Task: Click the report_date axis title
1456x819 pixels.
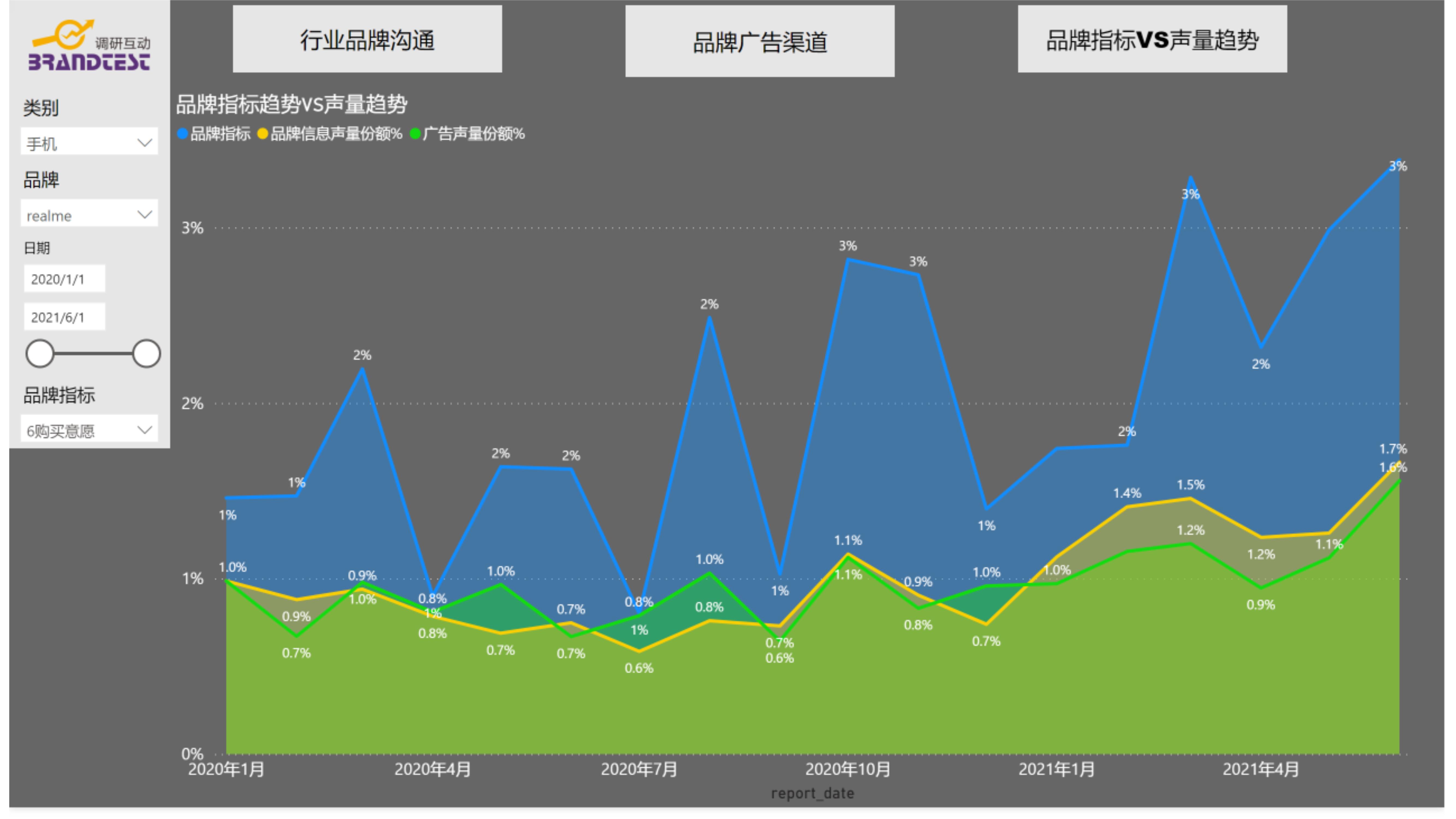Action: [x=812, y=793]
